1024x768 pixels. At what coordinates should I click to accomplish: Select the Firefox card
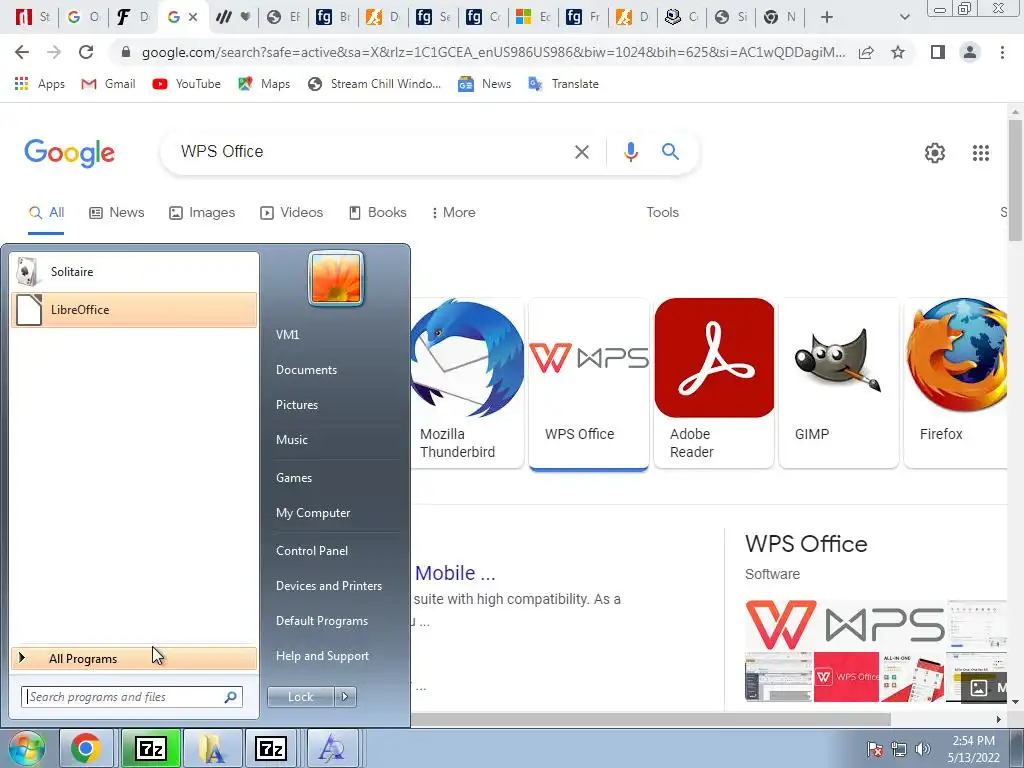click(x=956, y=383)
